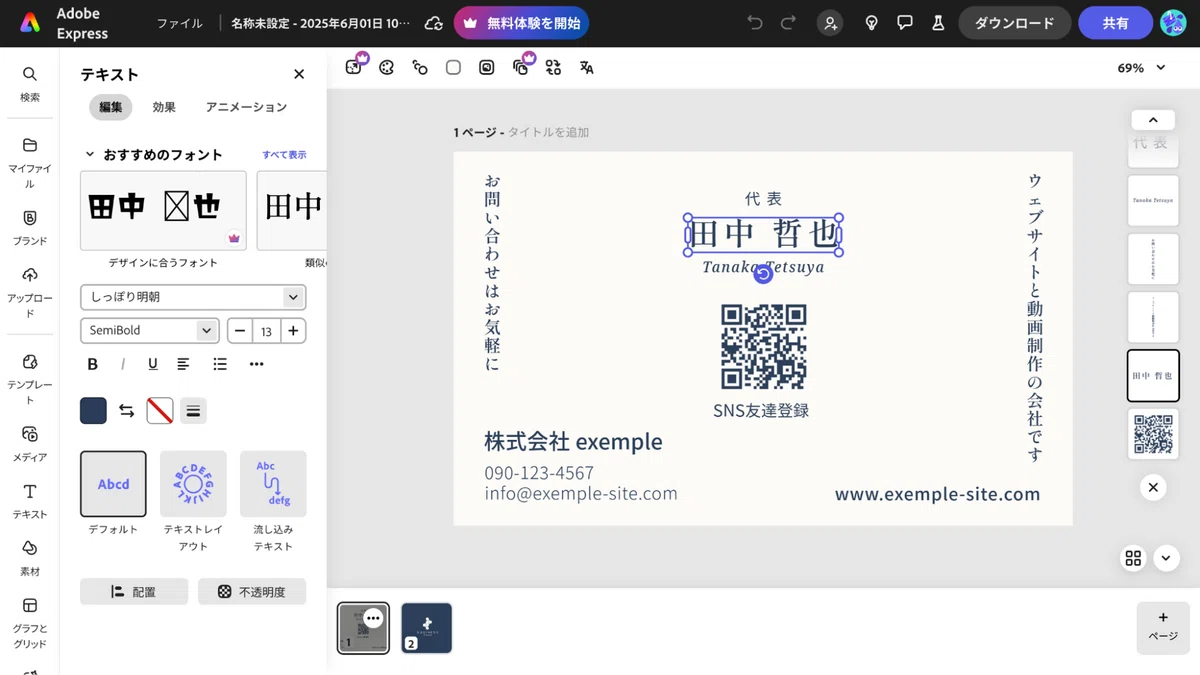Switch to the 効果 tab

[164, 107]
